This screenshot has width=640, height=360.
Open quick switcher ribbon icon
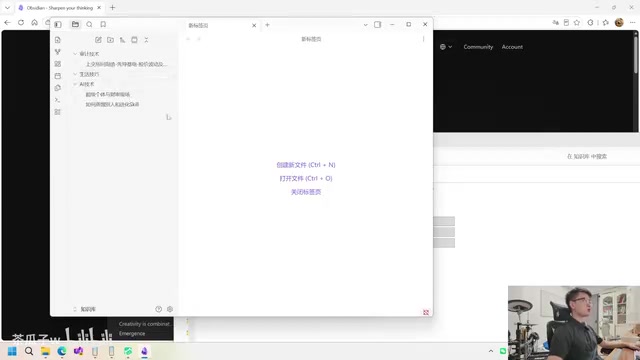58,40
